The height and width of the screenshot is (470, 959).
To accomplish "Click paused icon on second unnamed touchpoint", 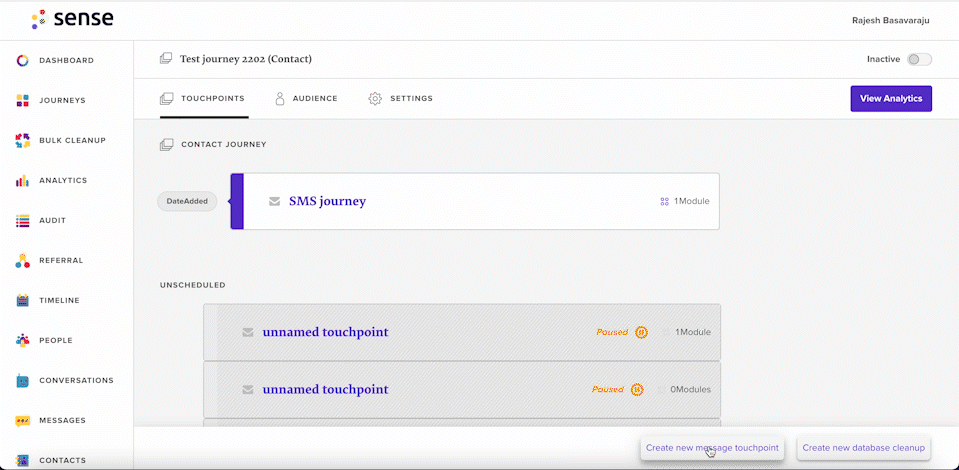I will point(637,389).
